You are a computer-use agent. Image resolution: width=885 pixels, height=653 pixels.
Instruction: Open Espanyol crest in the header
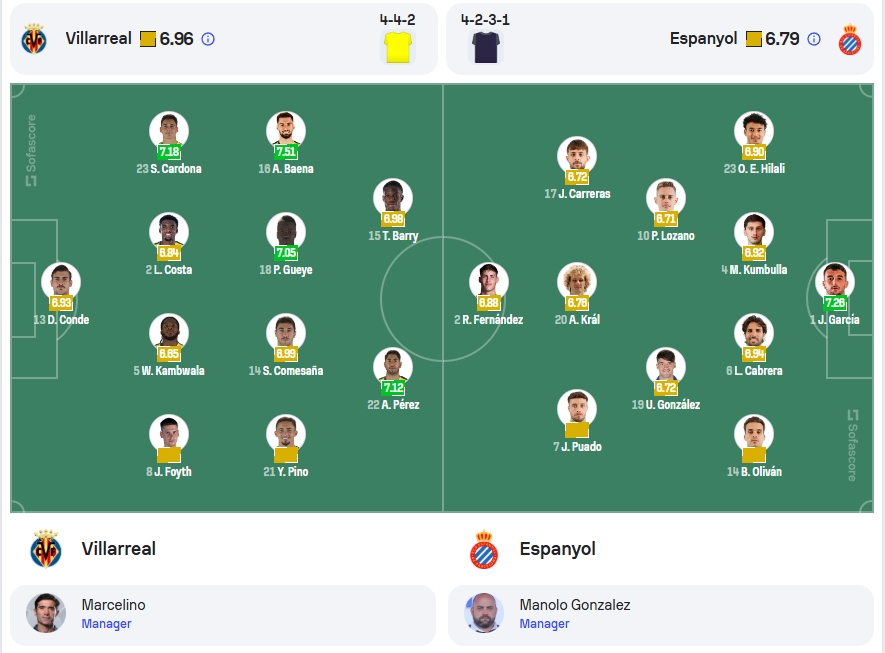(x=849, y=40)
